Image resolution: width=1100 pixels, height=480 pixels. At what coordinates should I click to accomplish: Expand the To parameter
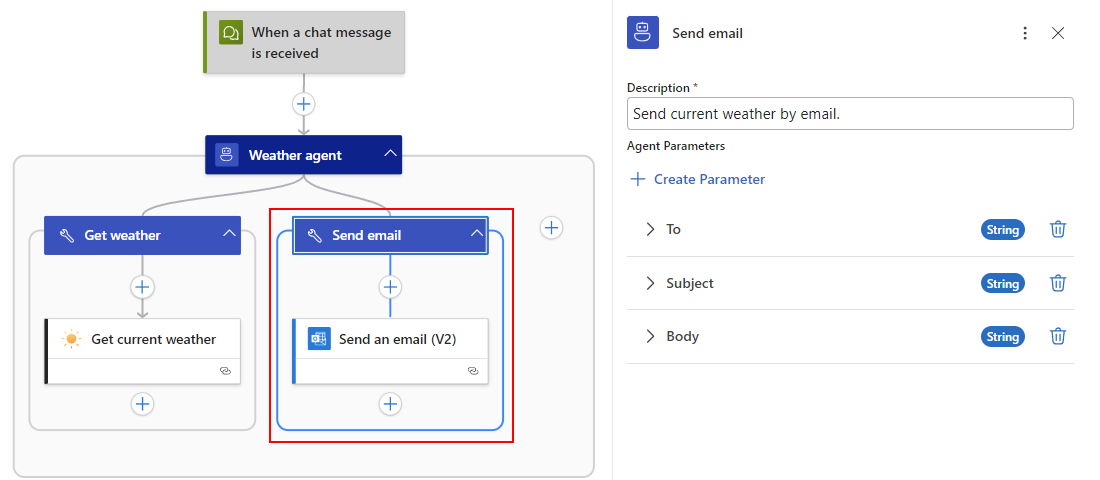pyautogui.click(x=650, y=229)
